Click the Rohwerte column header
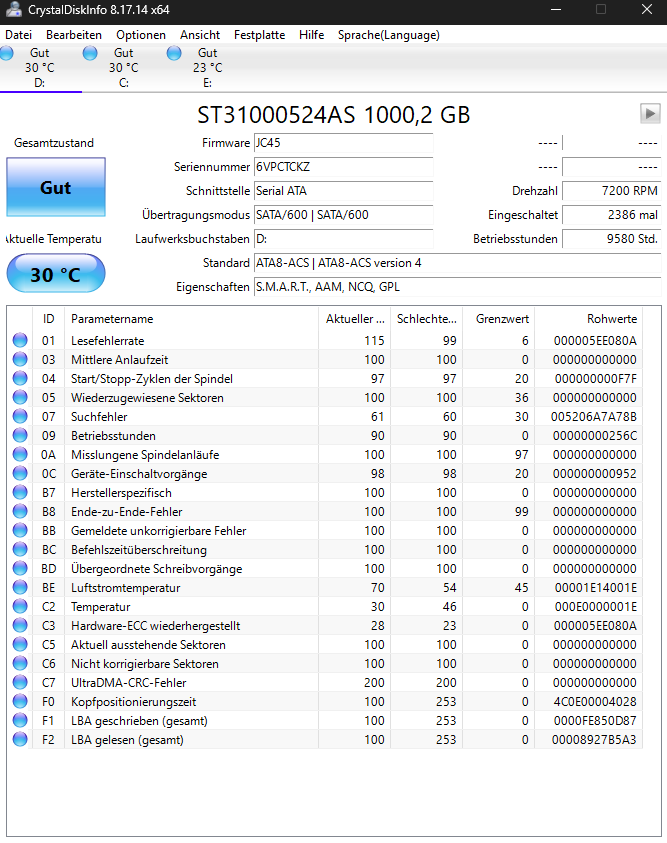This screenshot has height=843, width=667. tap(589, 319)
